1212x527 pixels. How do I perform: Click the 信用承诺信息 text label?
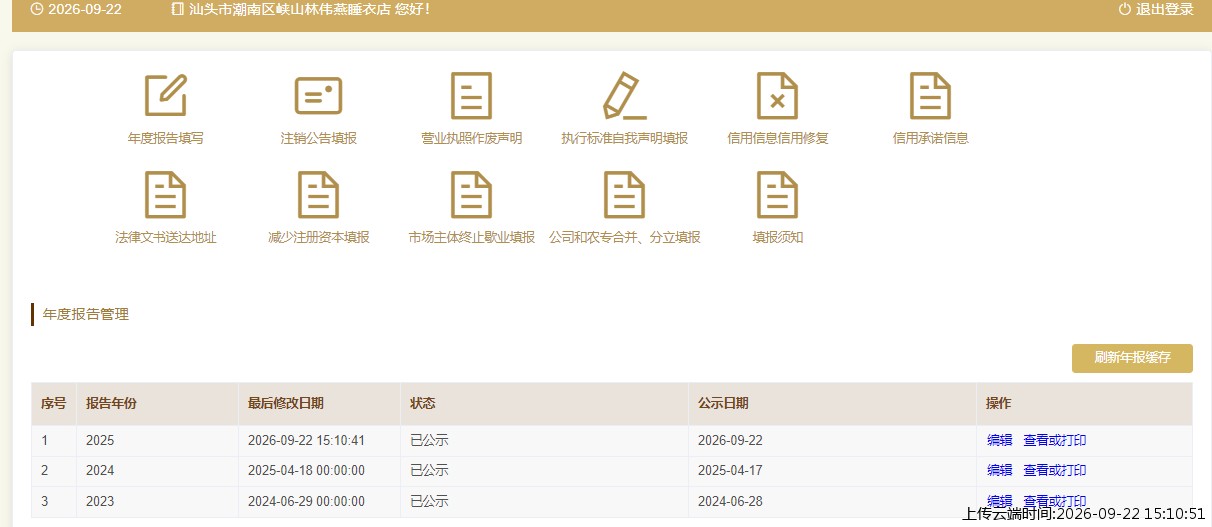931,138
